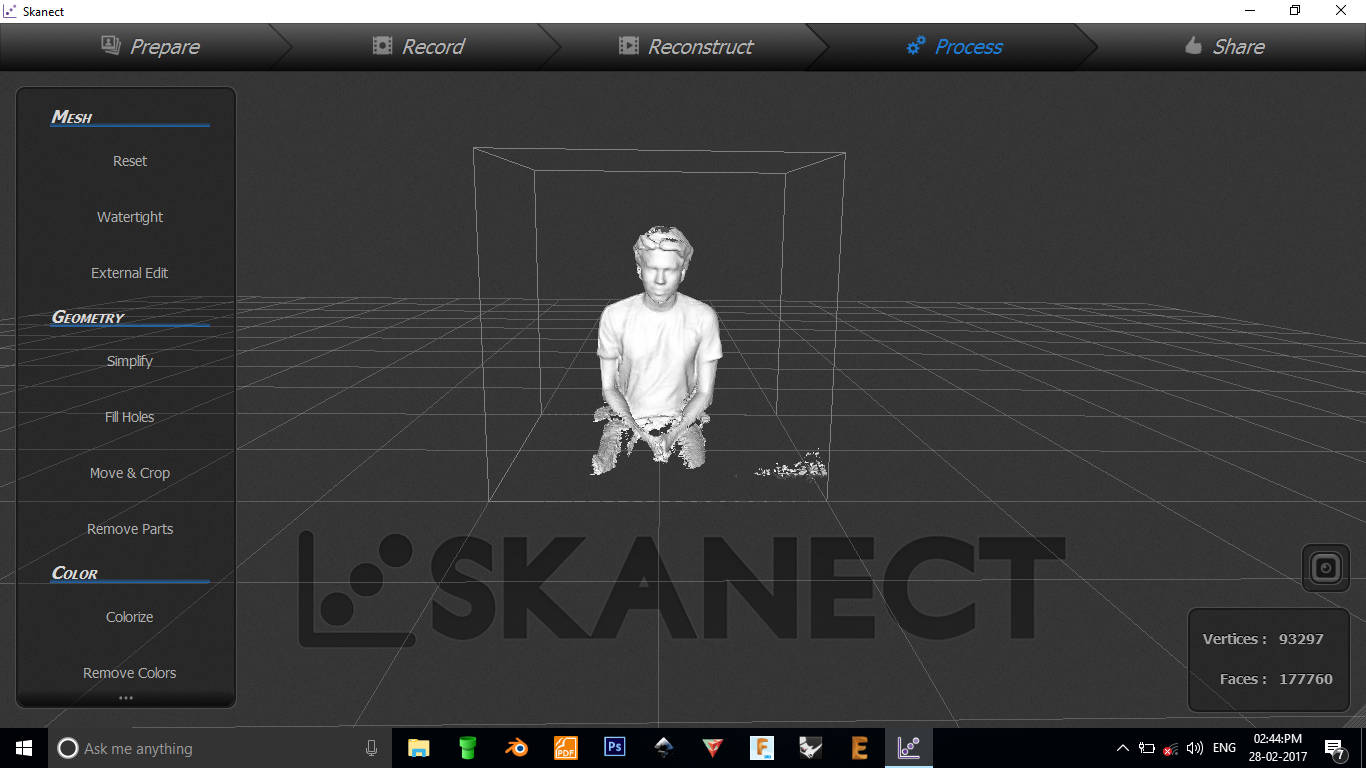This screenshot has width=1366, height=768.
Task: Open File Explorer from taskbar
Action: pyautogui.click(x=419, y=748)
